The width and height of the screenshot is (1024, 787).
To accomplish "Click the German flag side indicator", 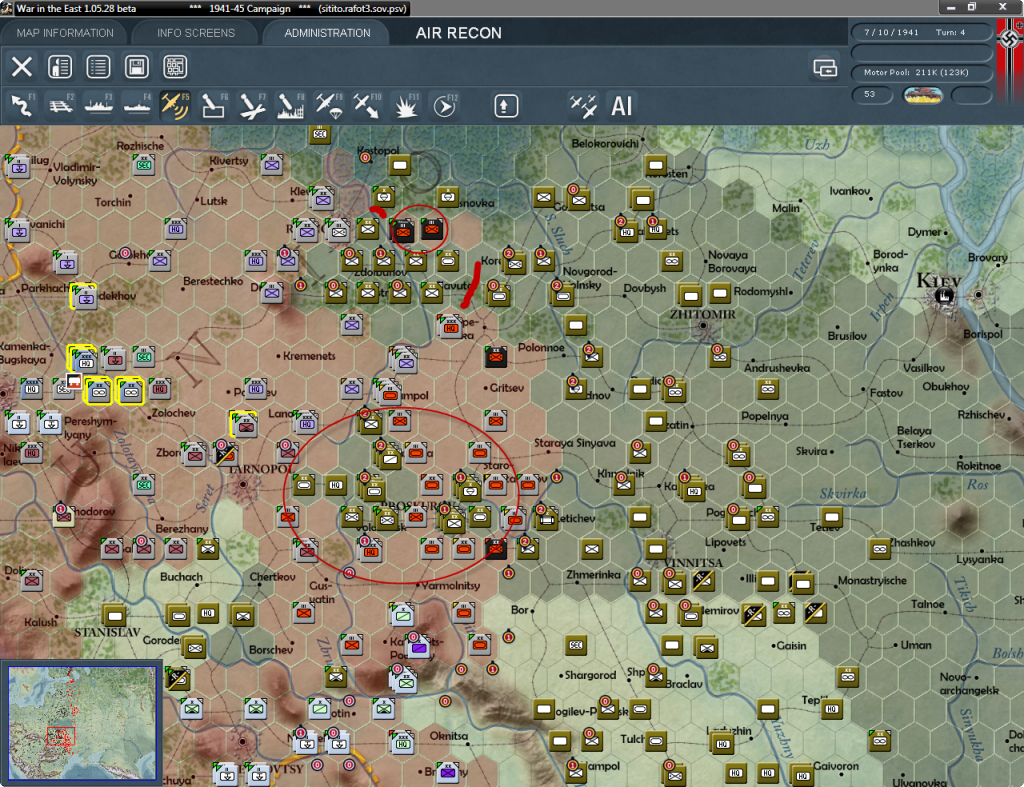I will [1010, 62].
